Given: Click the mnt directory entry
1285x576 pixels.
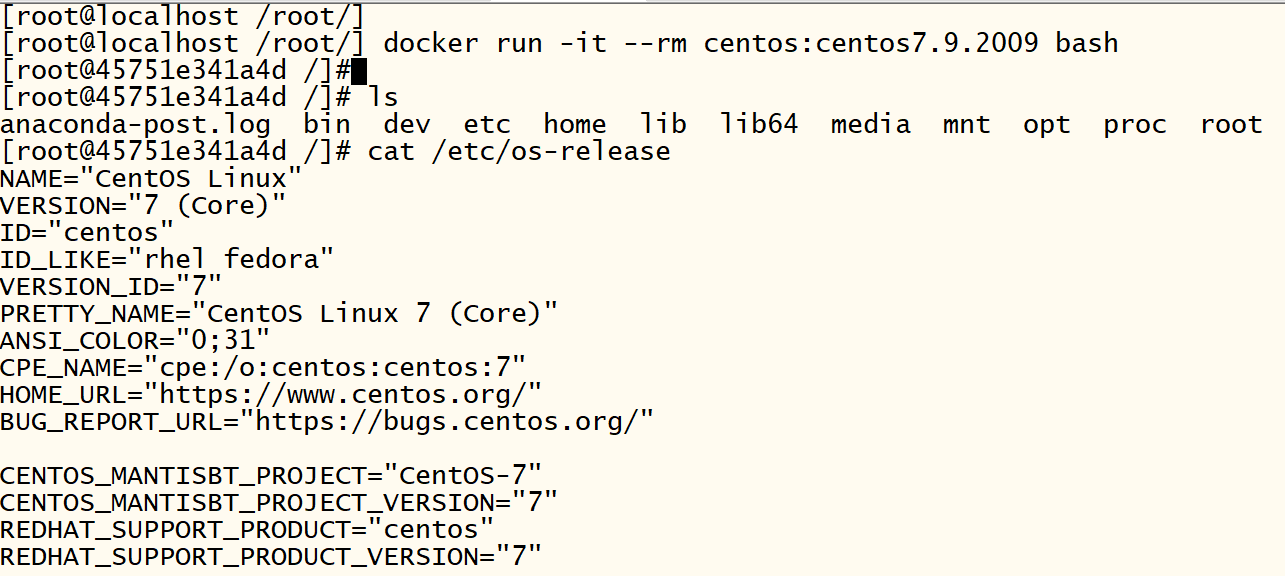Looking at the screenshot, I should coord(966,125).
